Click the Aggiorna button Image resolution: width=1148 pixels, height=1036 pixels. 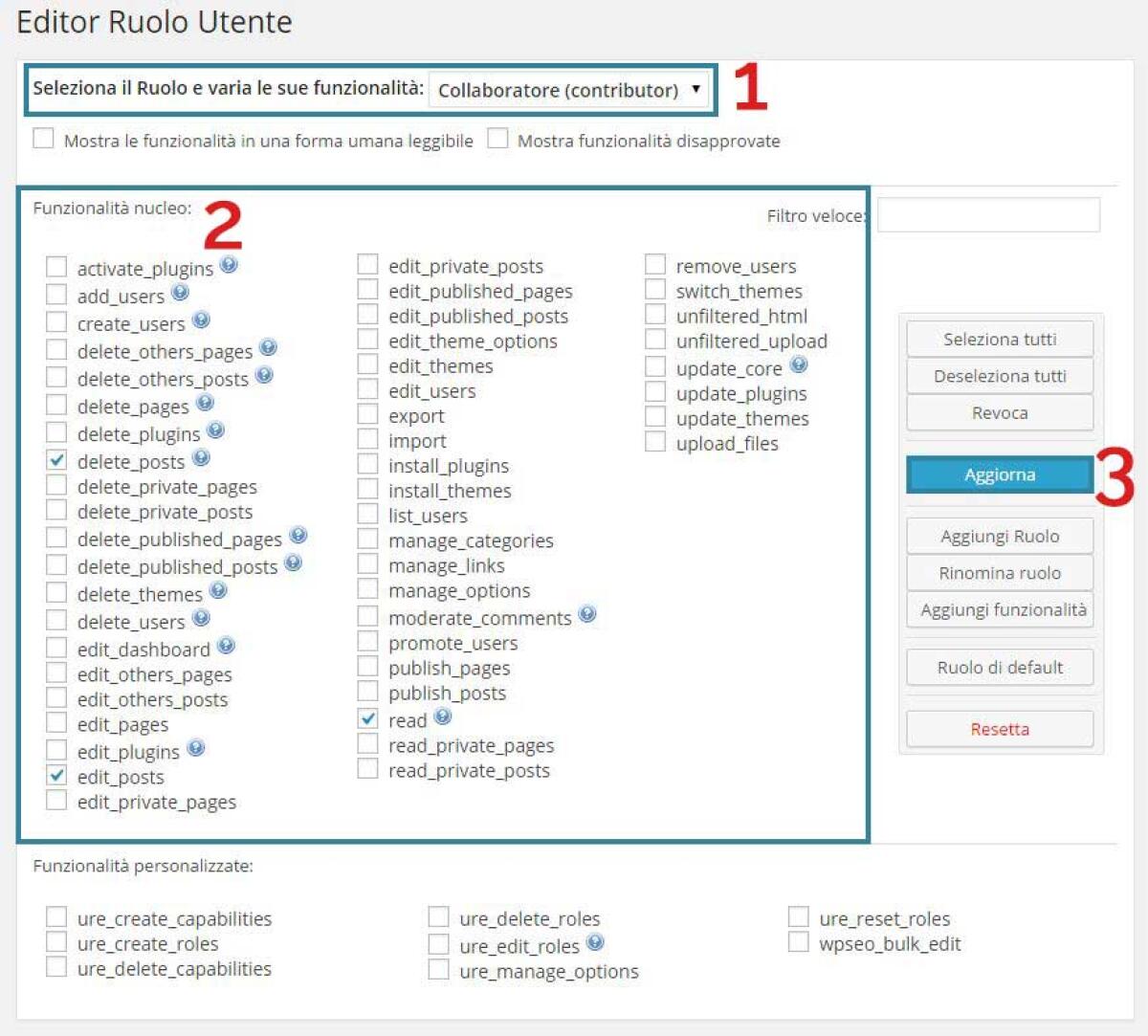[999, 474]
